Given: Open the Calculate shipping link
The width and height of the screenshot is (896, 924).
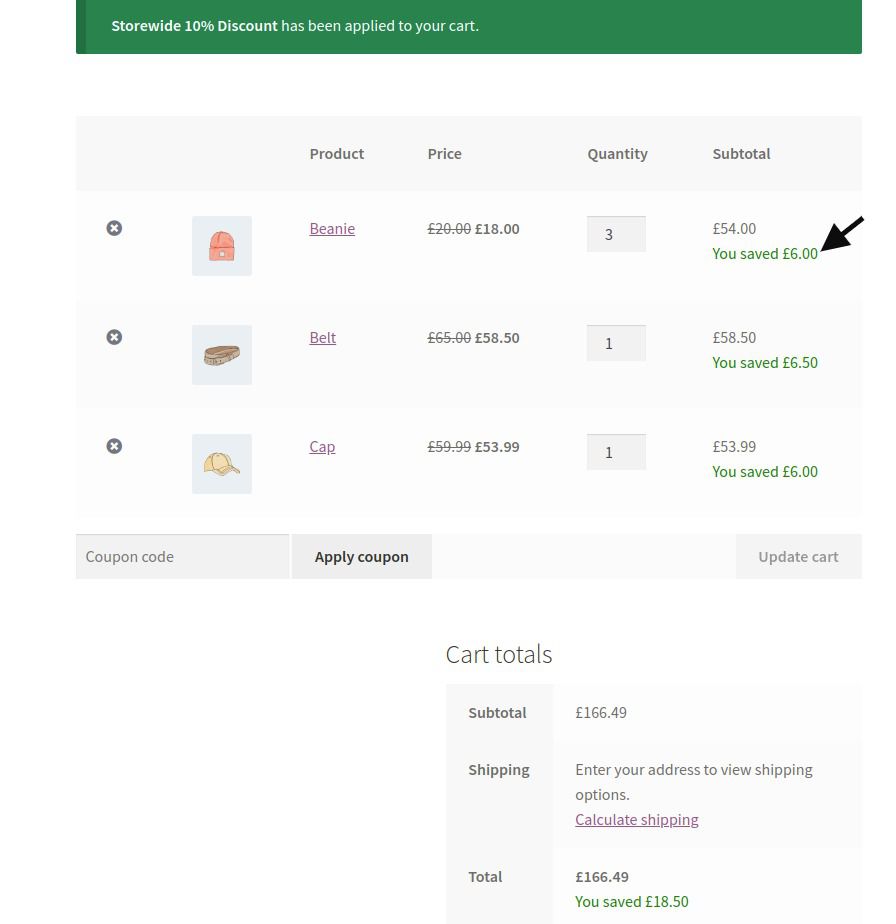Looking at the screenshot, I should [637, 820].
